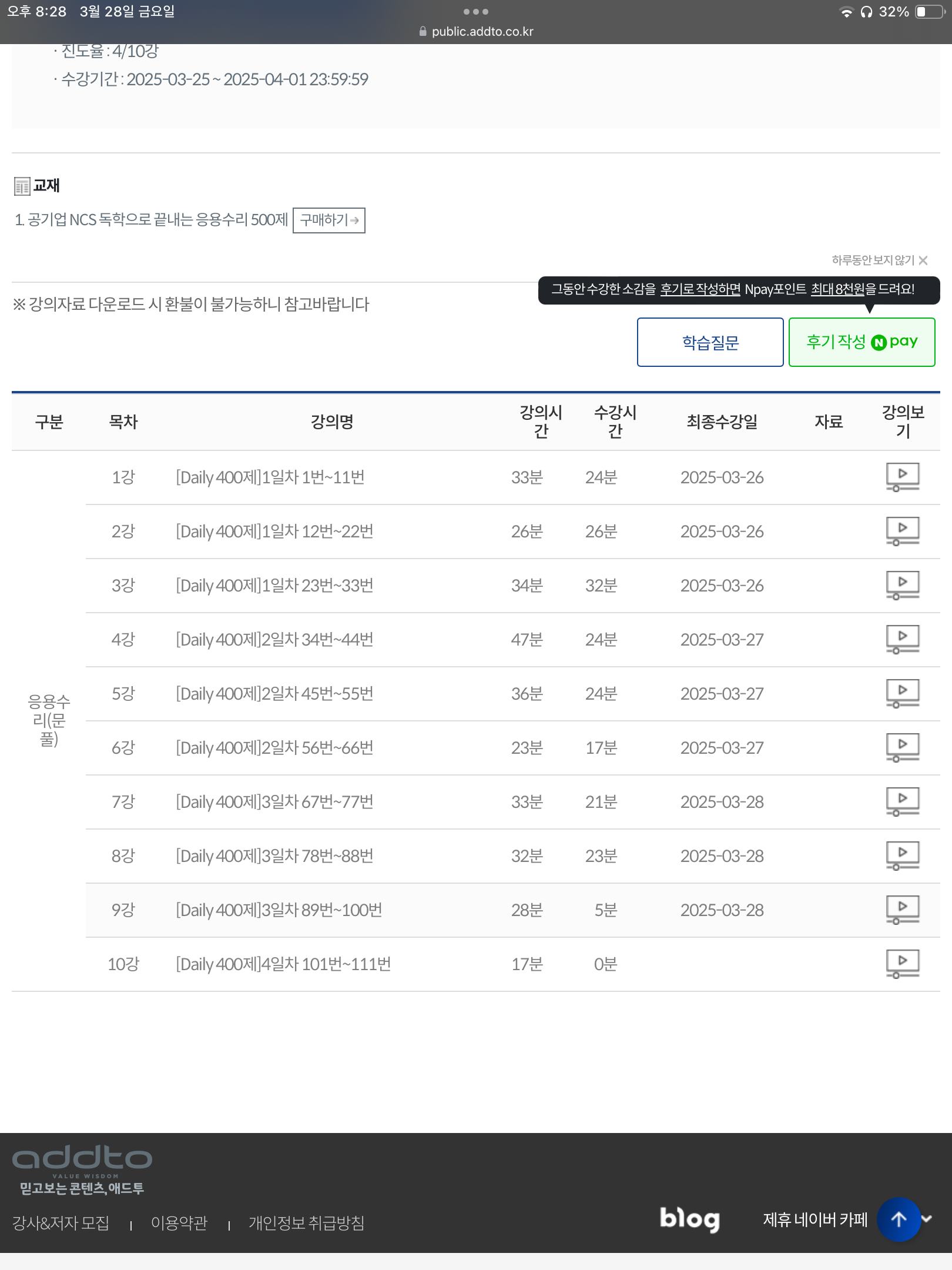Open the 이용약관 link
This screenshot has height=1270, width=952.
[179, 1224]
